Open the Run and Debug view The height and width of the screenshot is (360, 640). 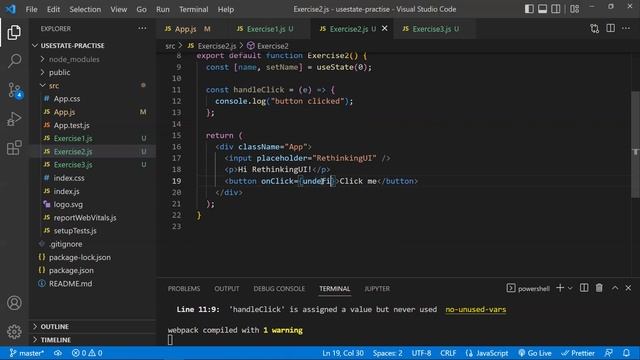tap(14, 119)
